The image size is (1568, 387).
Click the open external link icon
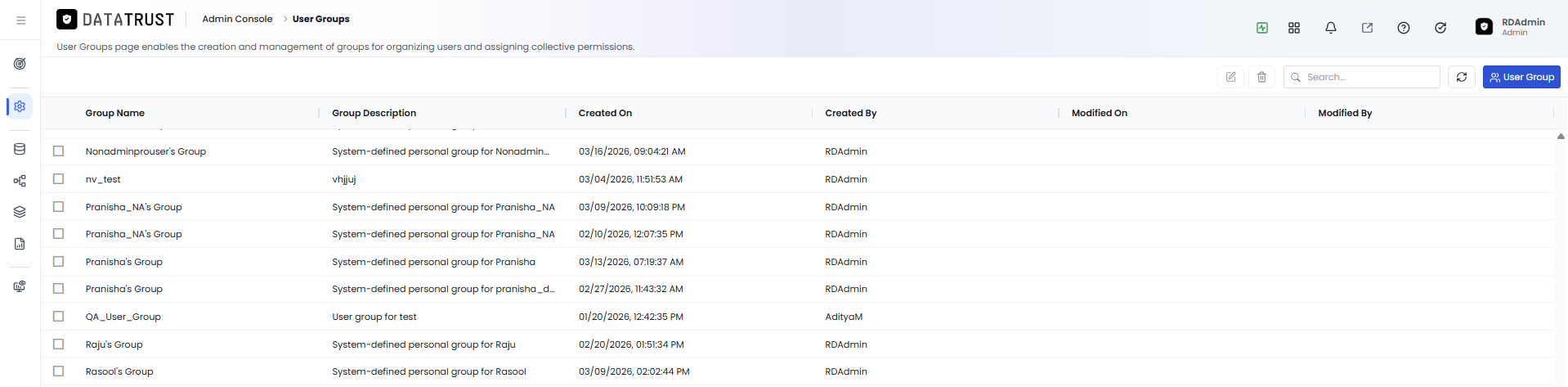[x=1367, y=28]
